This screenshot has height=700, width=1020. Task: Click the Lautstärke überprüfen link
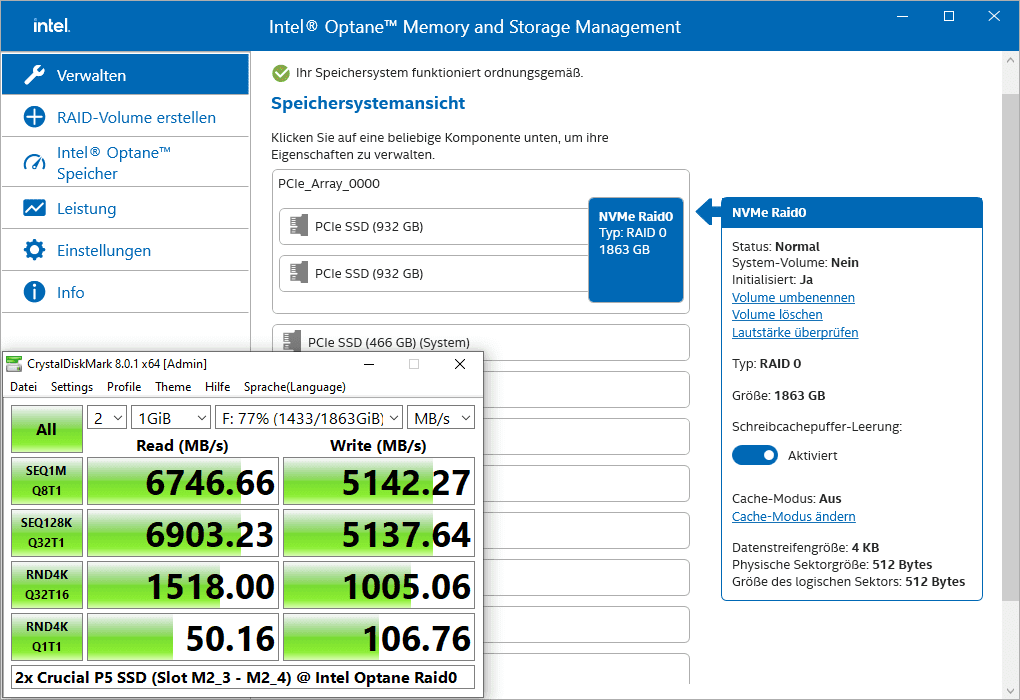[795, 332]
